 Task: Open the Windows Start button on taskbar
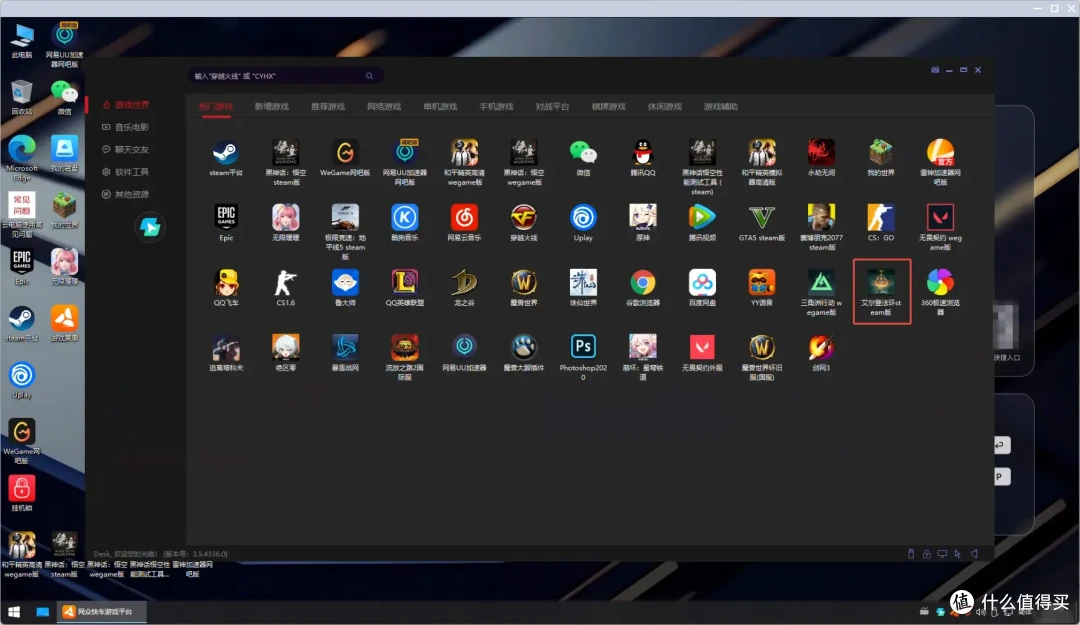[x=14, y=612]
